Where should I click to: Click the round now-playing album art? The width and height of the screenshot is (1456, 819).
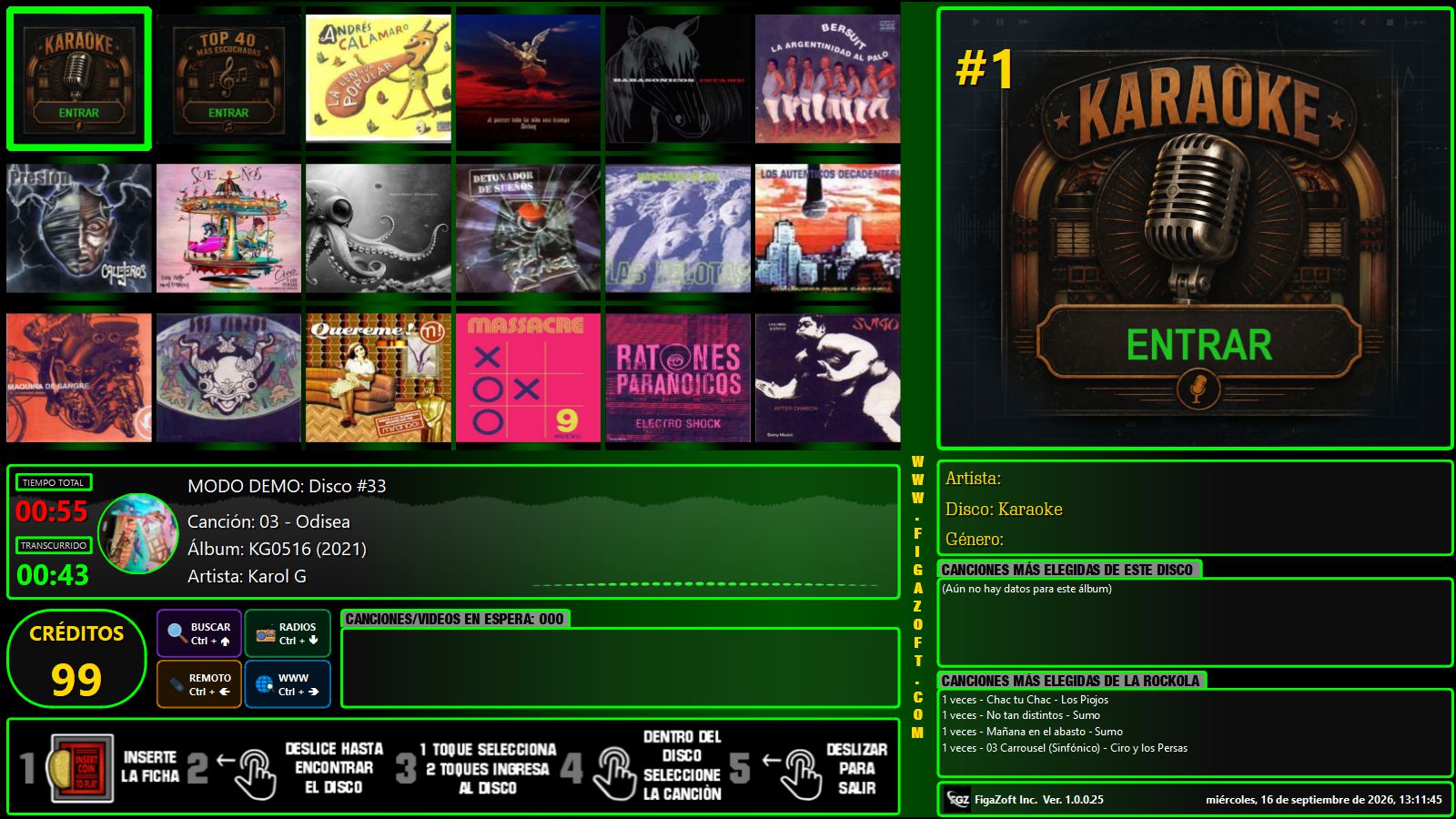coord(137,533)
